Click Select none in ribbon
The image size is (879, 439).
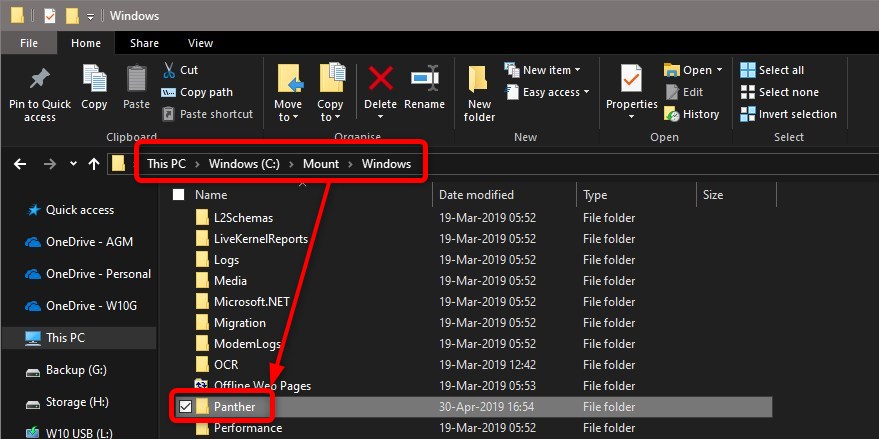[779, 92]
